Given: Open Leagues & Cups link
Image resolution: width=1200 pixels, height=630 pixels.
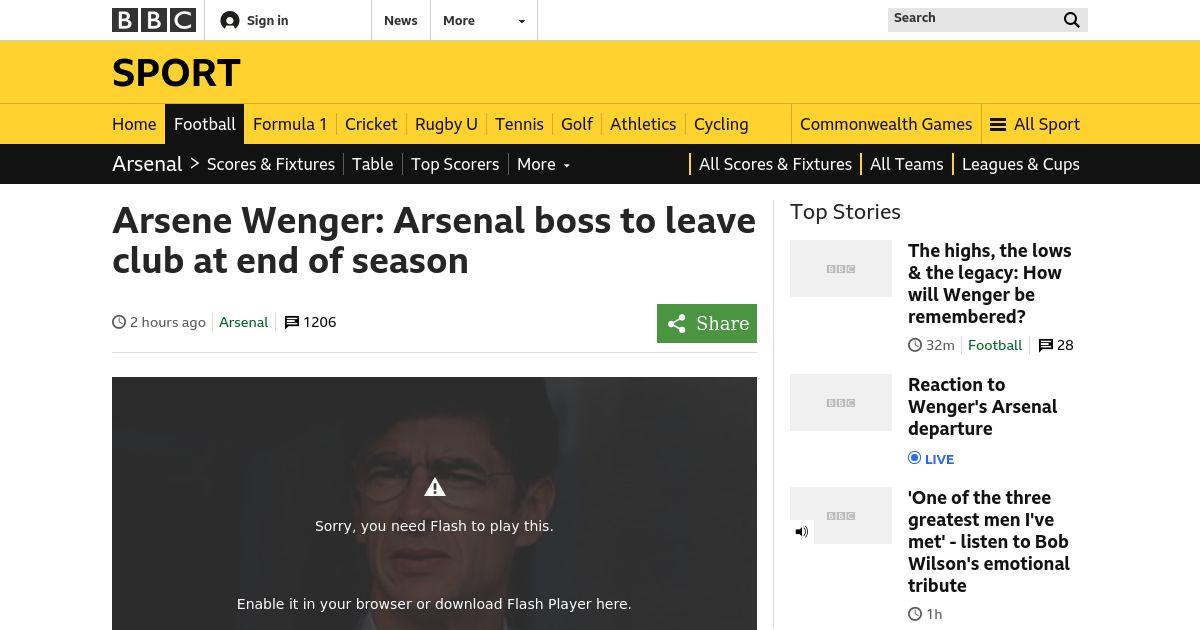Looking at the screenshot, I should [1021, 164].
